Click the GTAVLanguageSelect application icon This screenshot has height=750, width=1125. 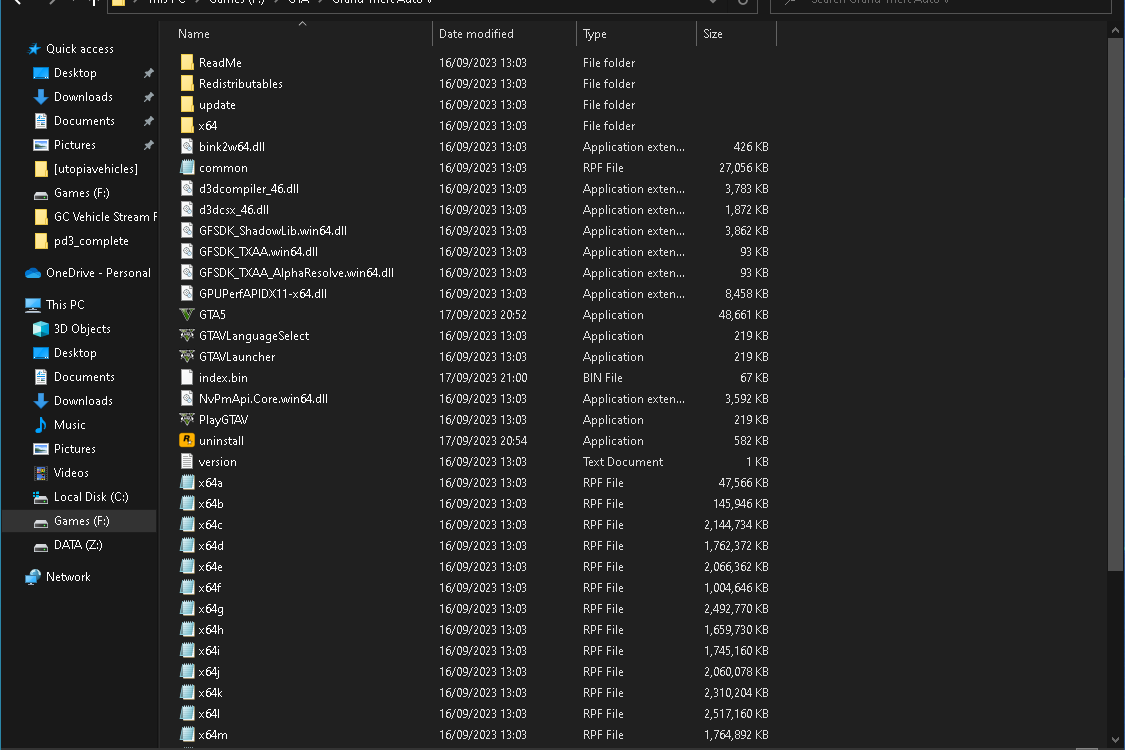pyautogui.click(x=187, y=335)
